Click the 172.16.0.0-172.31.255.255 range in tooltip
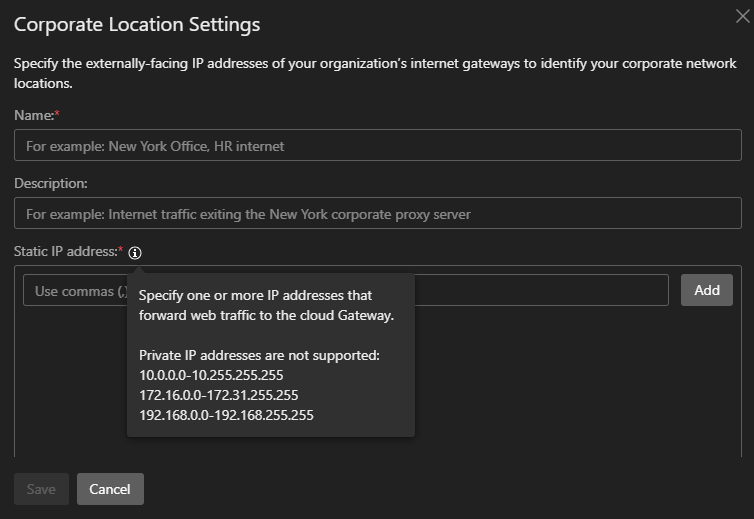754x519 pixels. point(218,395)
